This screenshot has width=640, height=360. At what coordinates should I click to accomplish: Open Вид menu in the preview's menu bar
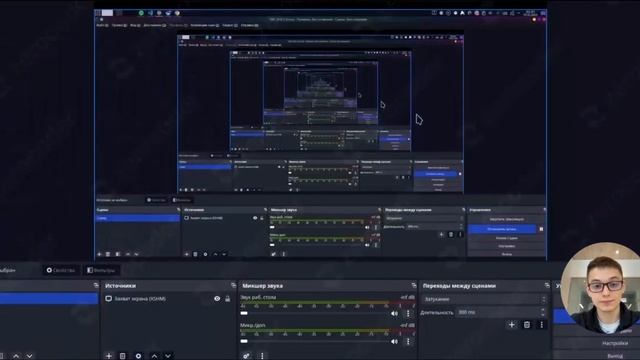pyautogui.click(x=136, y=25)
